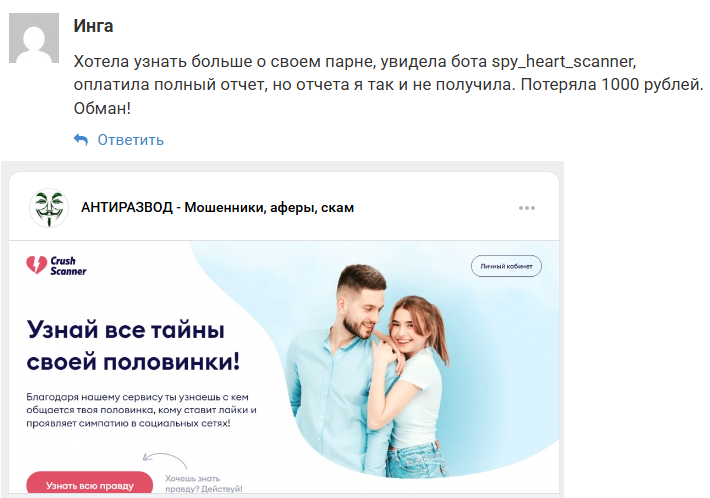The image size is (710, 498).
Task: Open the Личный кабинет button
Action: point(506,266)
